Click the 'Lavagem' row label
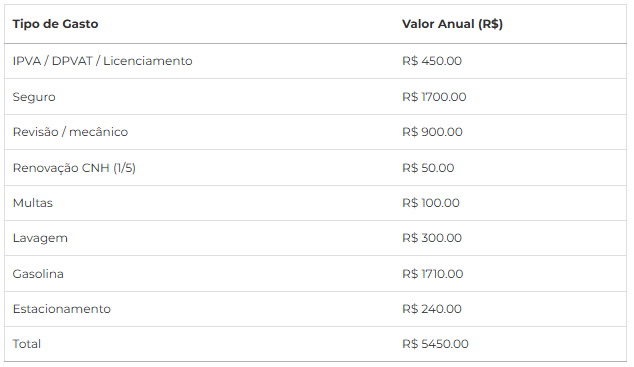The width and height of the screenshot is (634, 367). 40,238
